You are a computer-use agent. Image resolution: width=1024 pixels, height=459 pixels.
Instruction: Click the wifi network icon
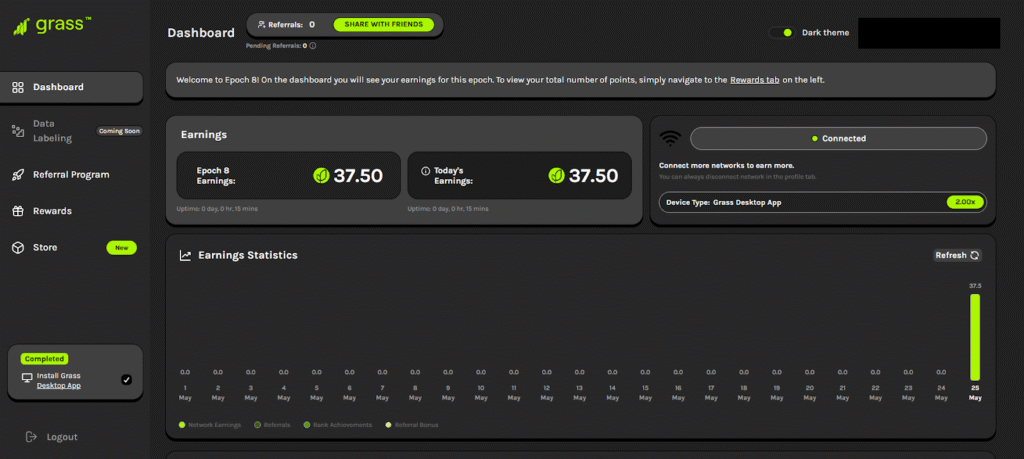tap(670, 138)
